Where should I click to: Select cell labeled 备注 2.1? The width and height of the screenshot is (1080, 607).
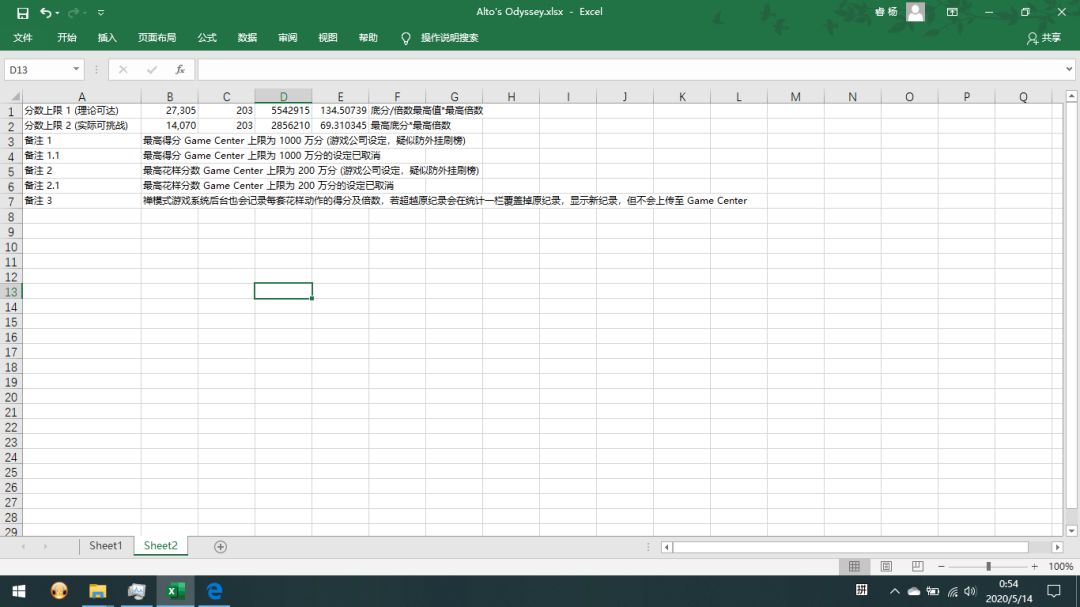click(x=81, y=185)
